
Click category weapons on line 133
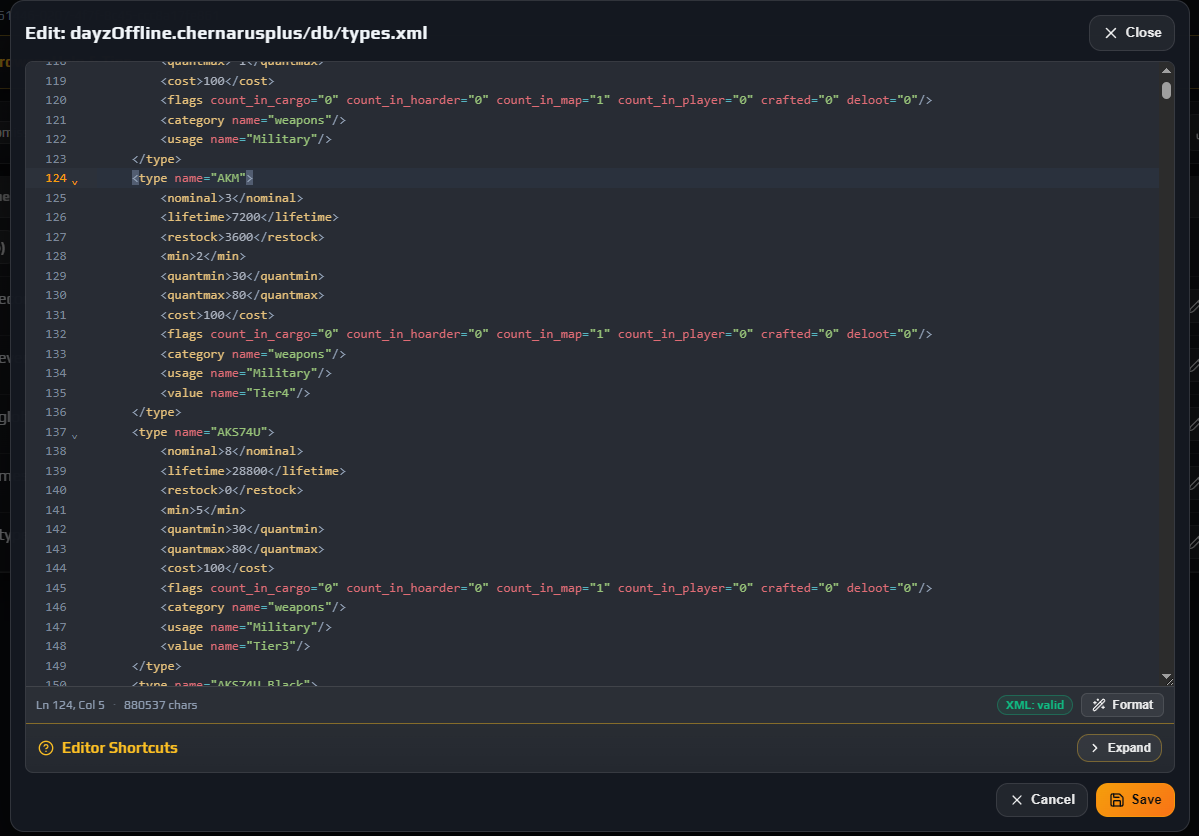(253, 353)
